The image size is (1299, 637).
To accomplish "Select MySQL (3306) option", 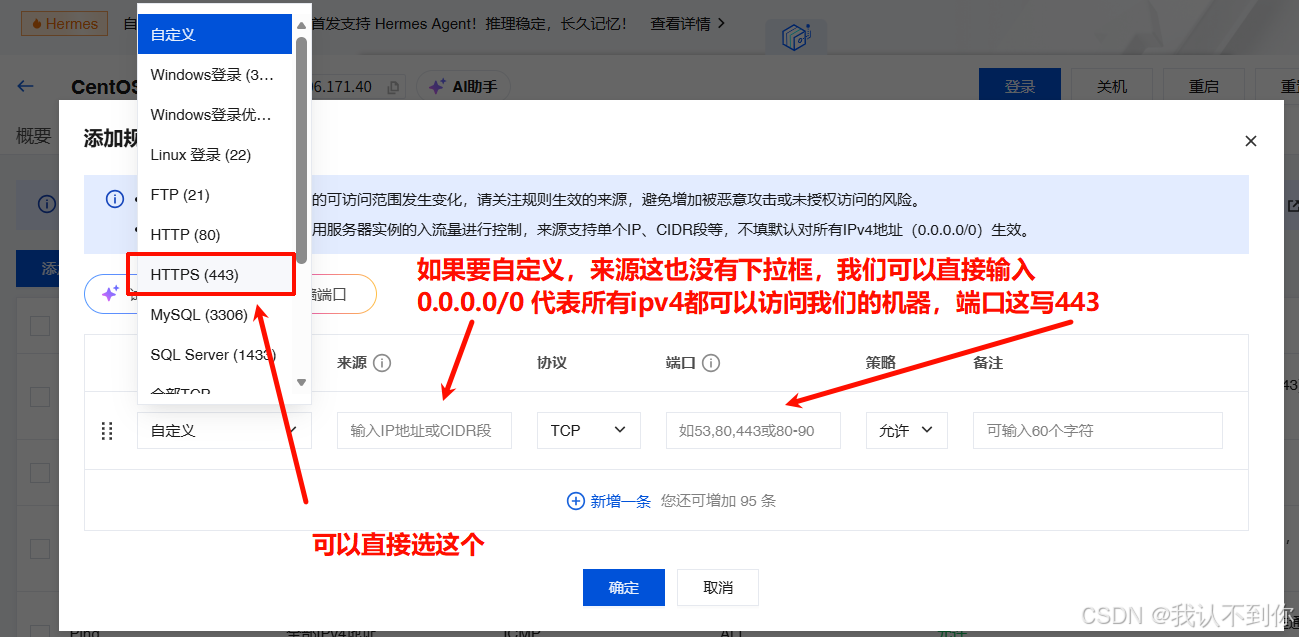I will pos(215,314).
